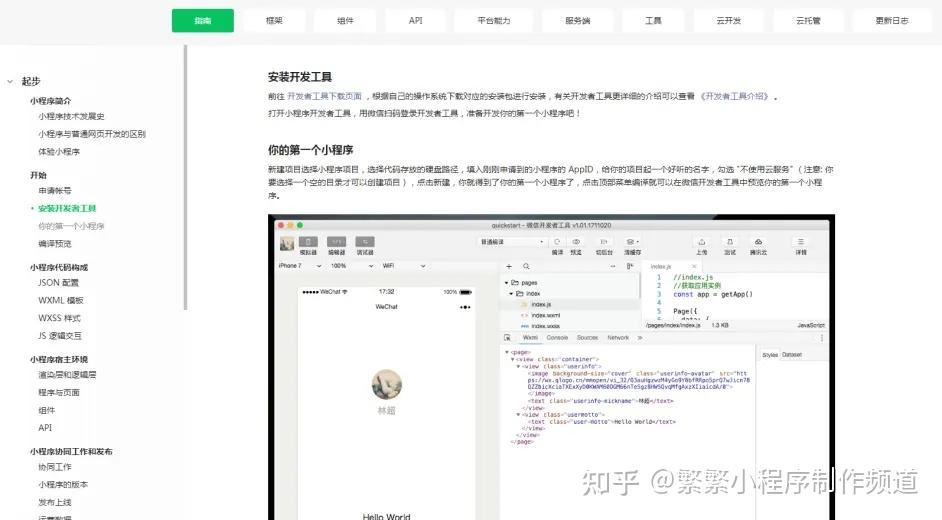Open the 云开发 top tab

(x=728, y=20)
